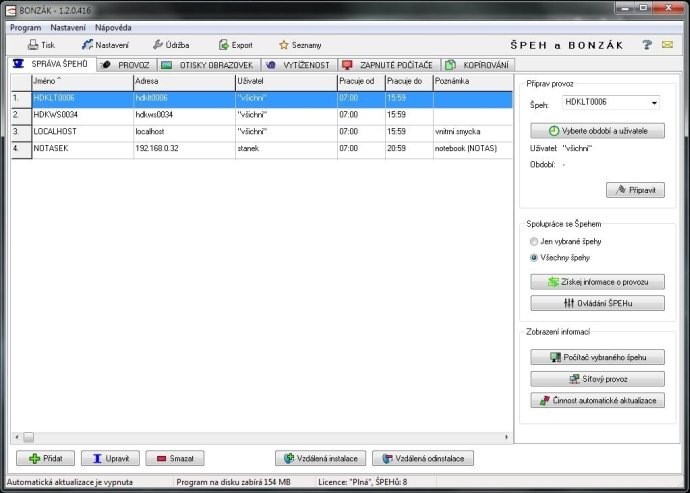Click the Tisk printer icon

(x=33, y=45)
